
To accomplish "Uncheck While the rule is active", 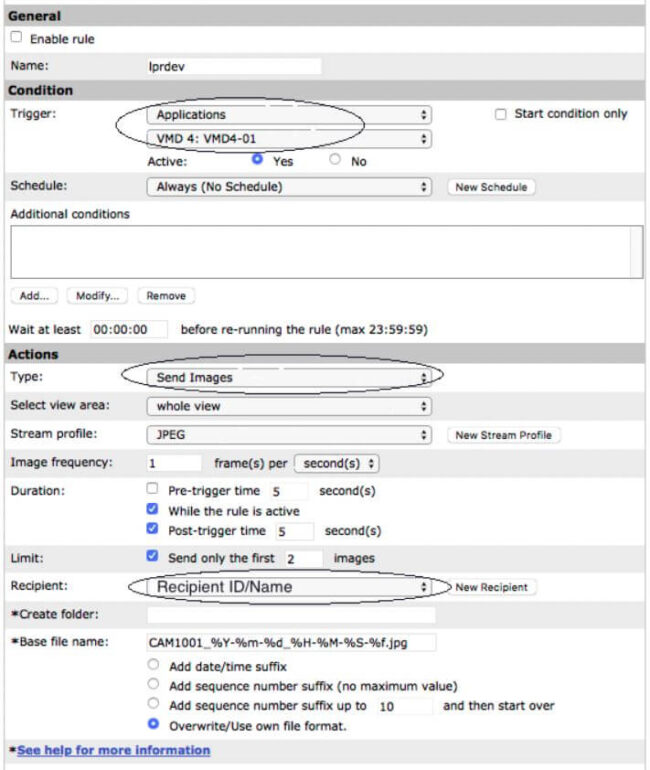I will pos(152,509).
